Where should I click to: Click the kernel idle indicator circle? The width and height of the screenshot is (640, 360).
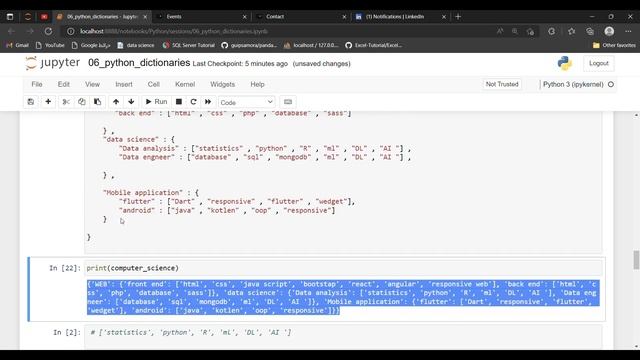611,84
